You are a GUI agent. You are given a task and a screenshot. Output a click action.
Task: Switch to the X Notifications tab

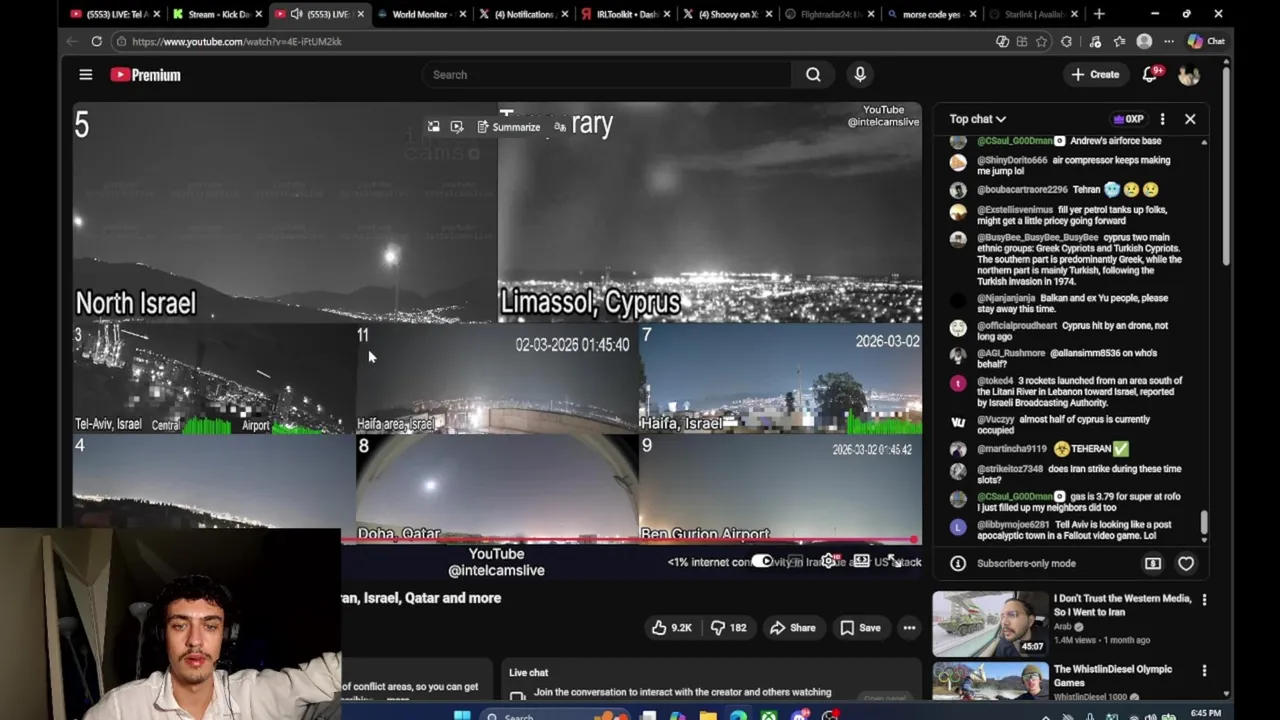tap(523, 14)
